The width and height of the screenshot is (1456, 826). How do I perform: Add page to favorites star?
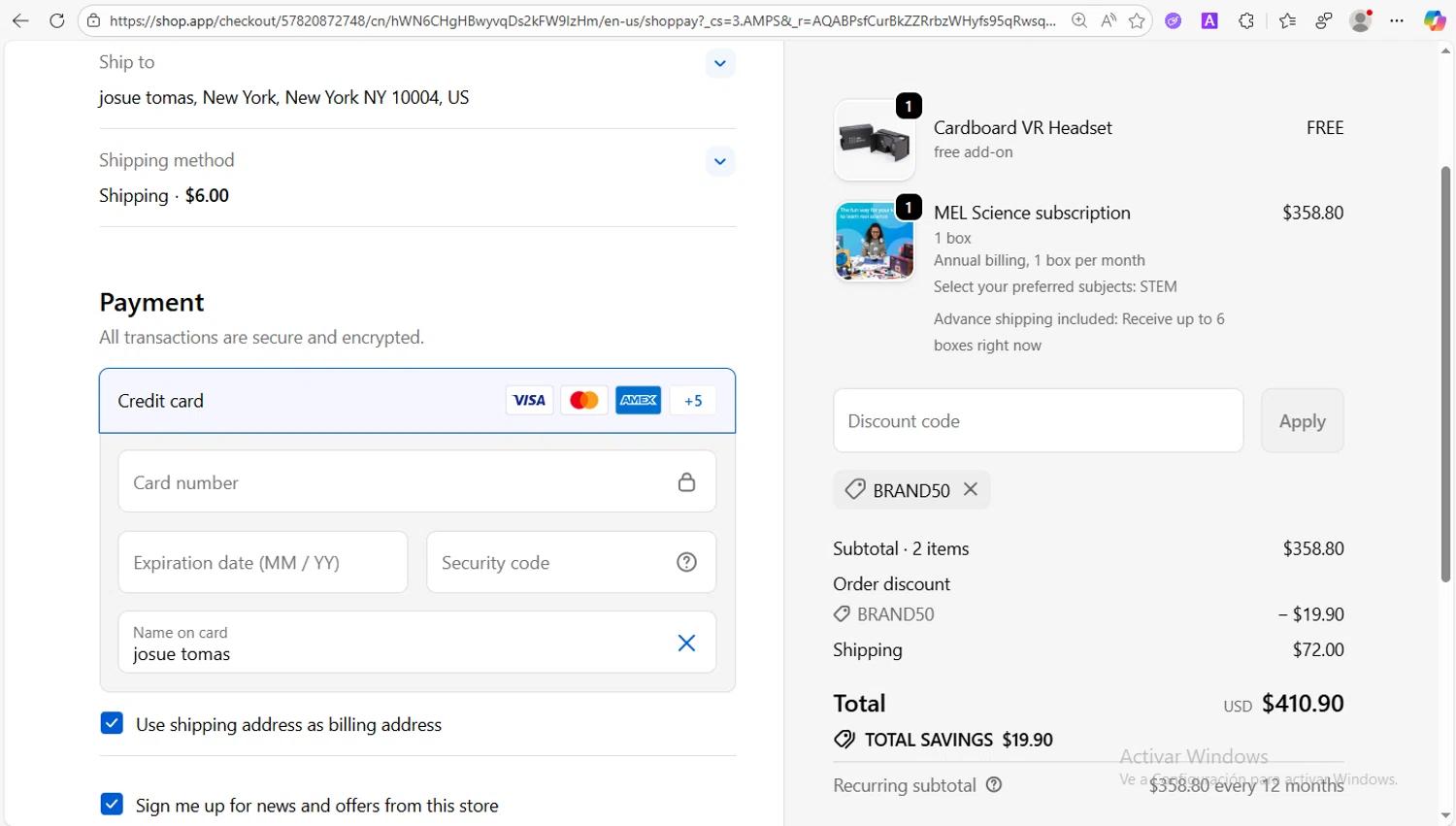(1137, 20)
